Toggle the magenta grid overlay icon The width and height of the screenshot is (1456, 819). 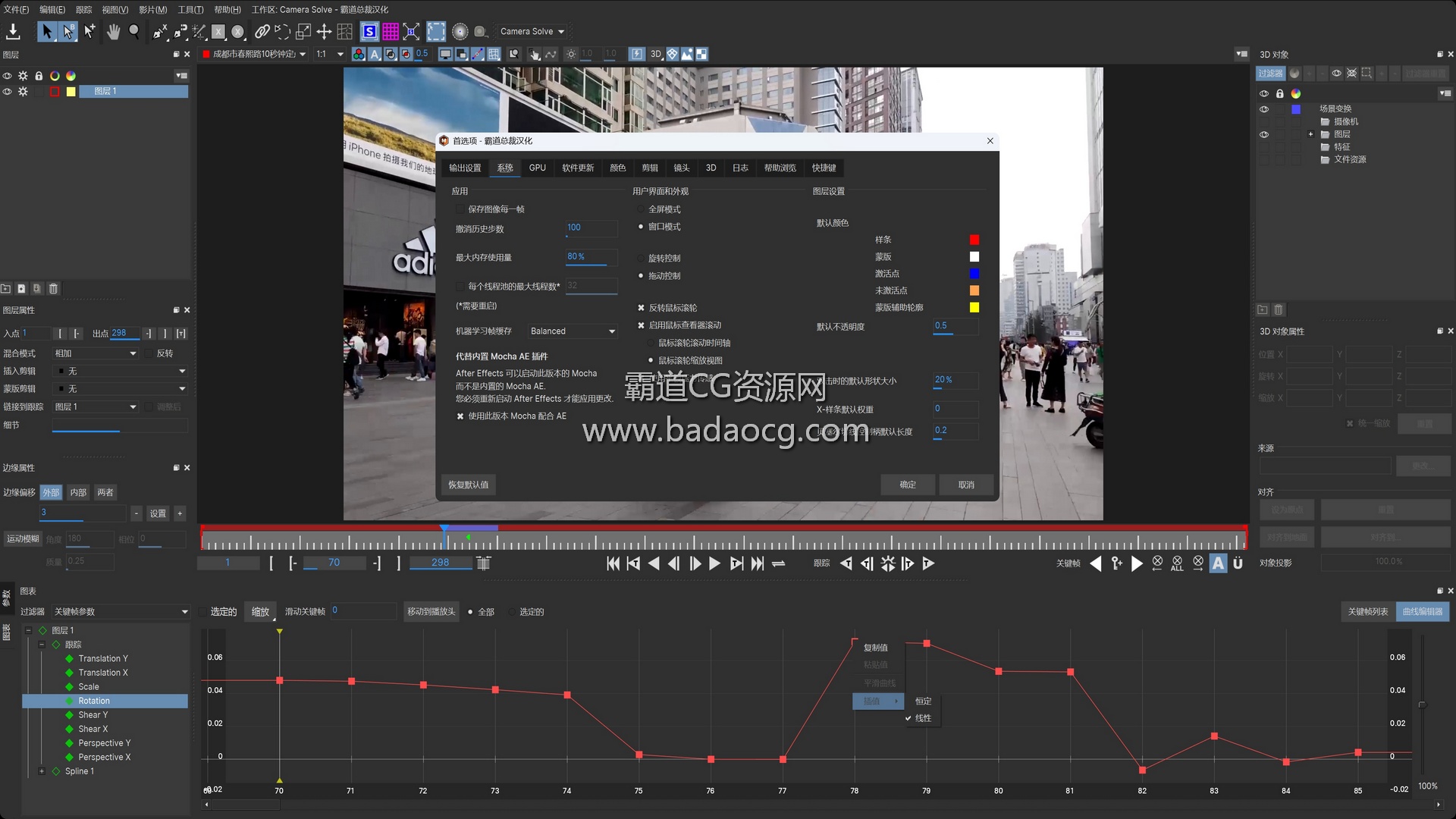[x=391, y=31]
